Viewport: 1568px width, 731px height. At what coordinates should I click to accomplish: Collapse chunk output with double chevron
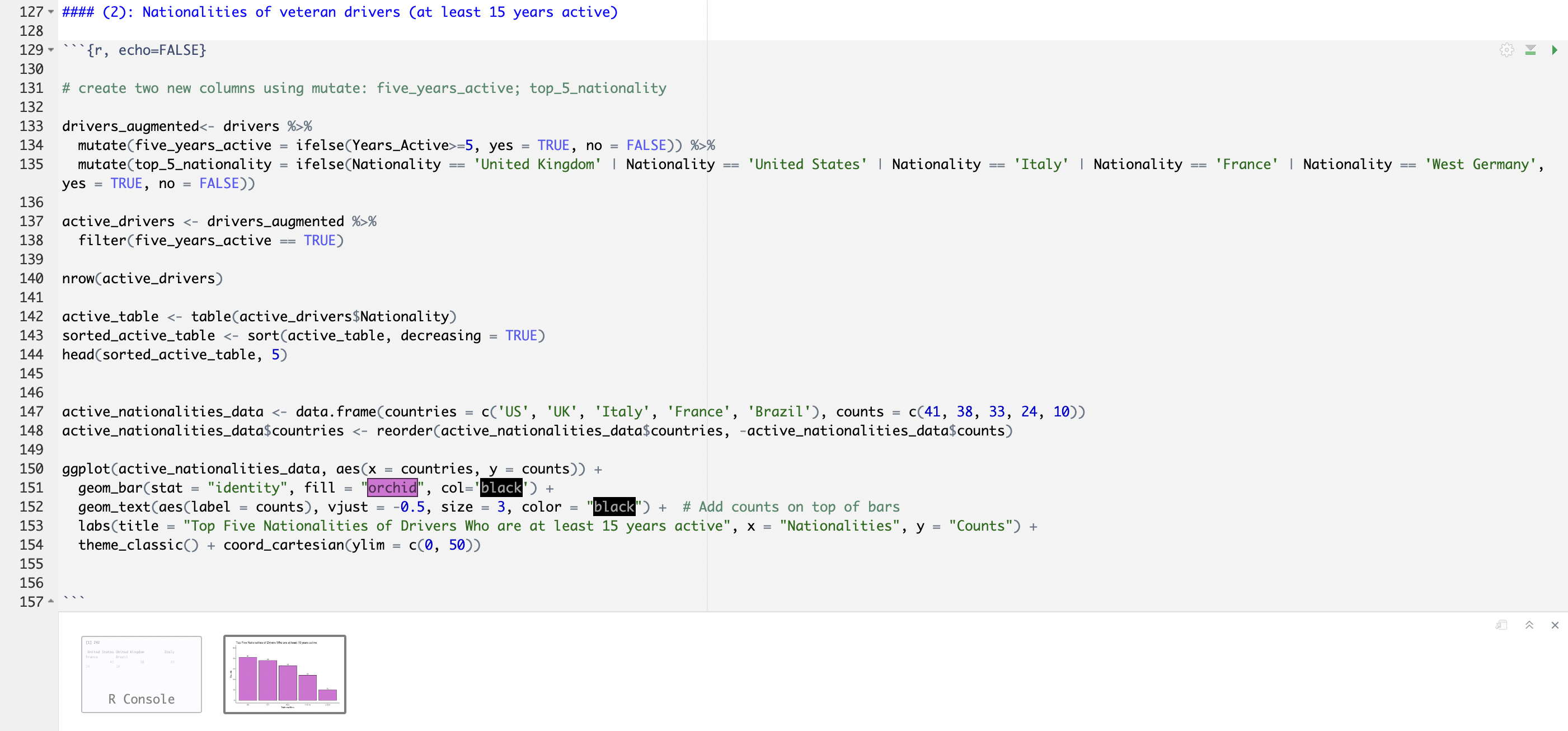pyautogui.click(x=1529, y=625)
